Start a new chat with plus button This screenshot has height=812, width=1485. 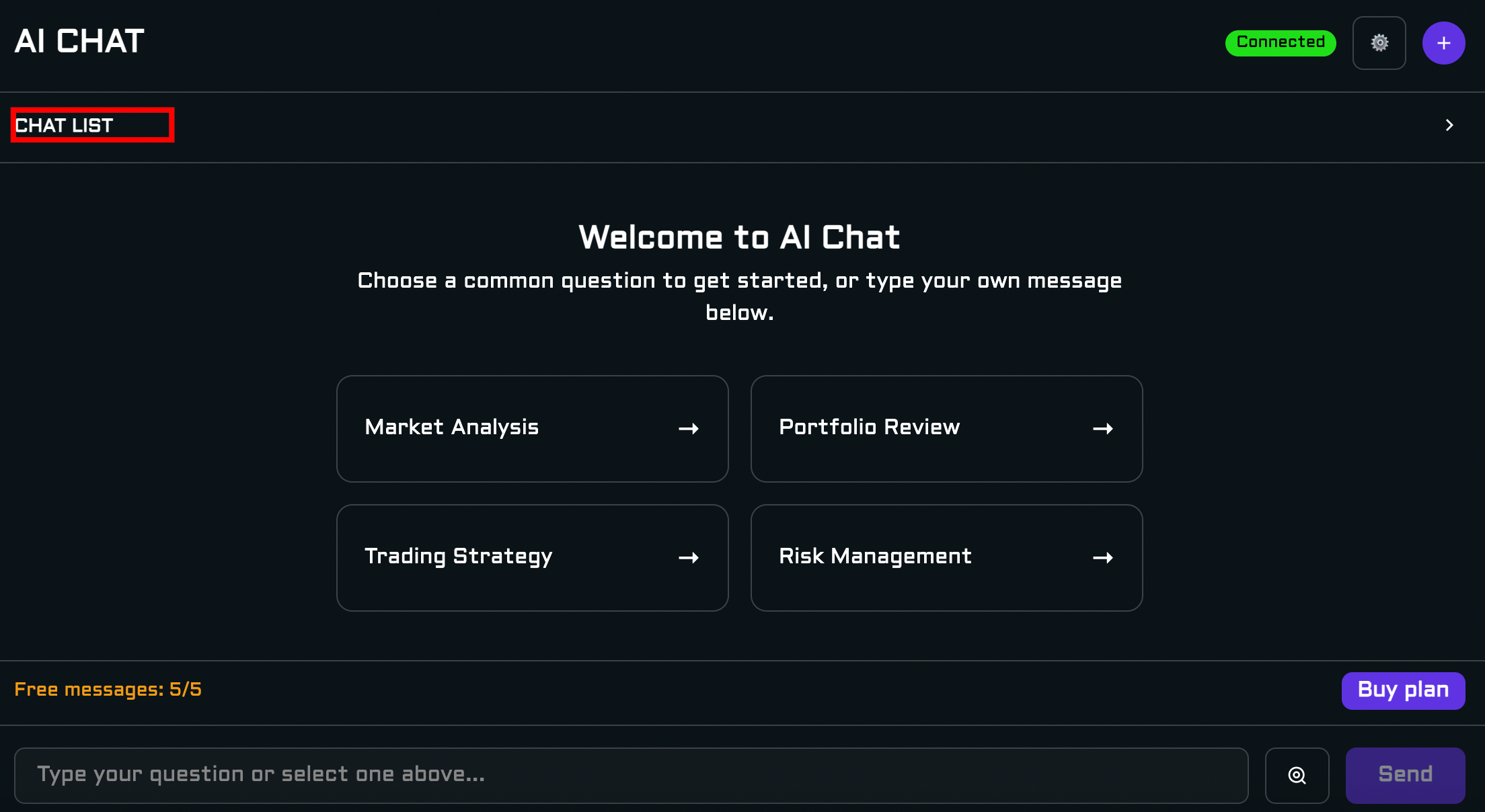tap(1443, 43)
